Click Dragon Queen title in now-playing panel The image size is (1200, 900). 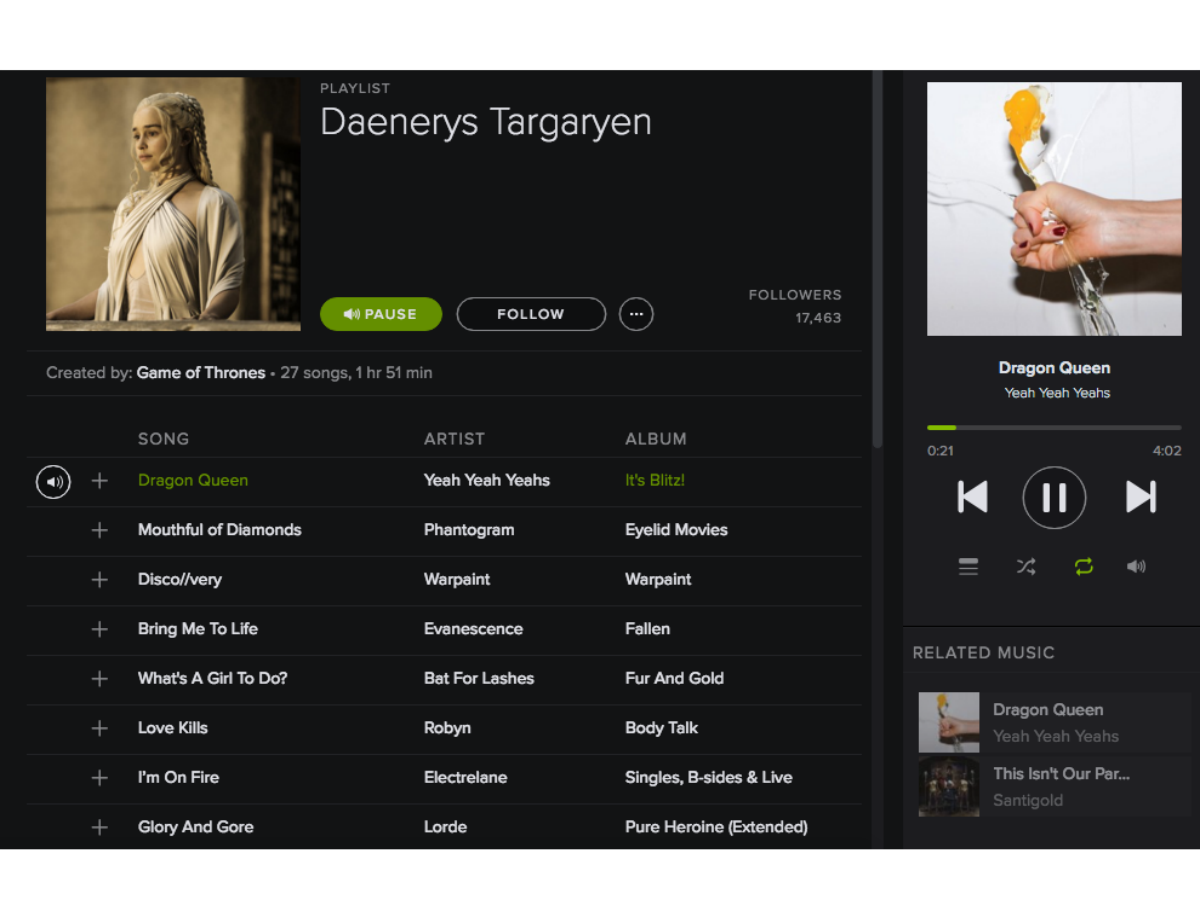[1054, 368]
